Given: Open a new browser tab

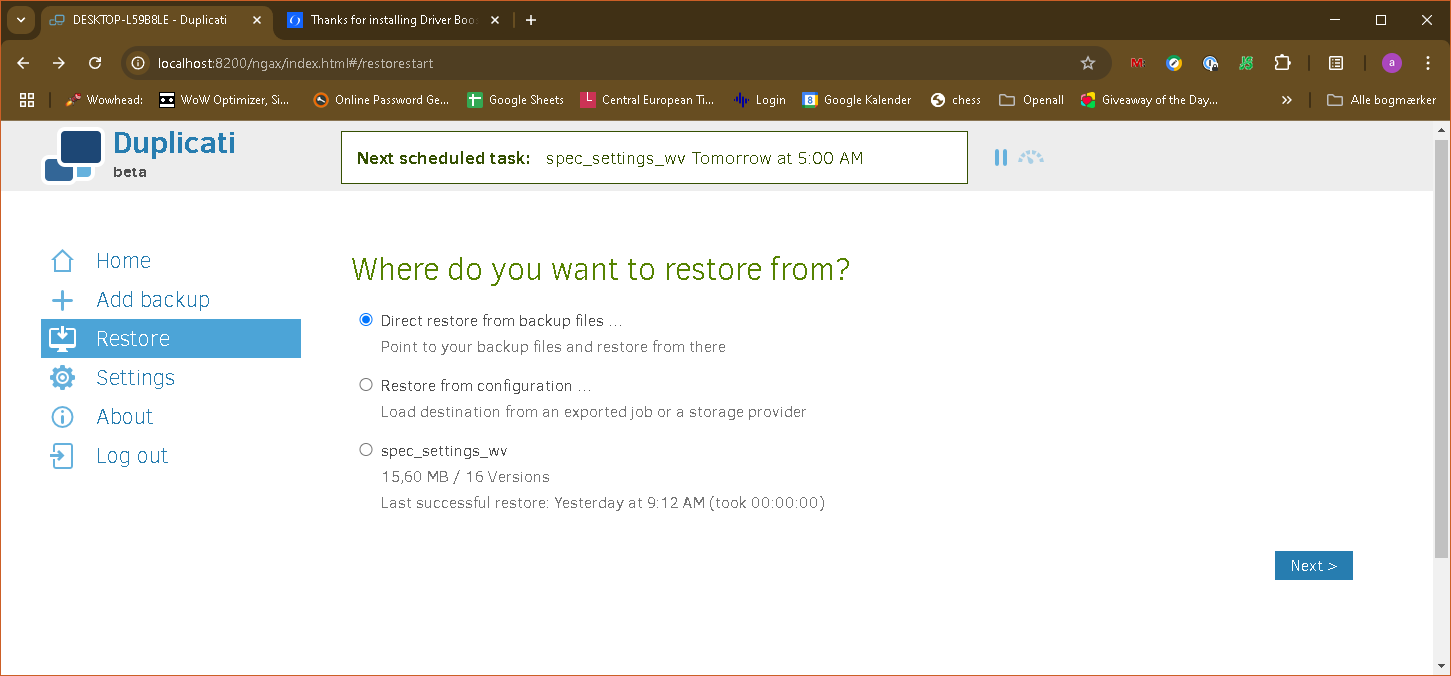Looking at the screenshot, I should 531,20.
